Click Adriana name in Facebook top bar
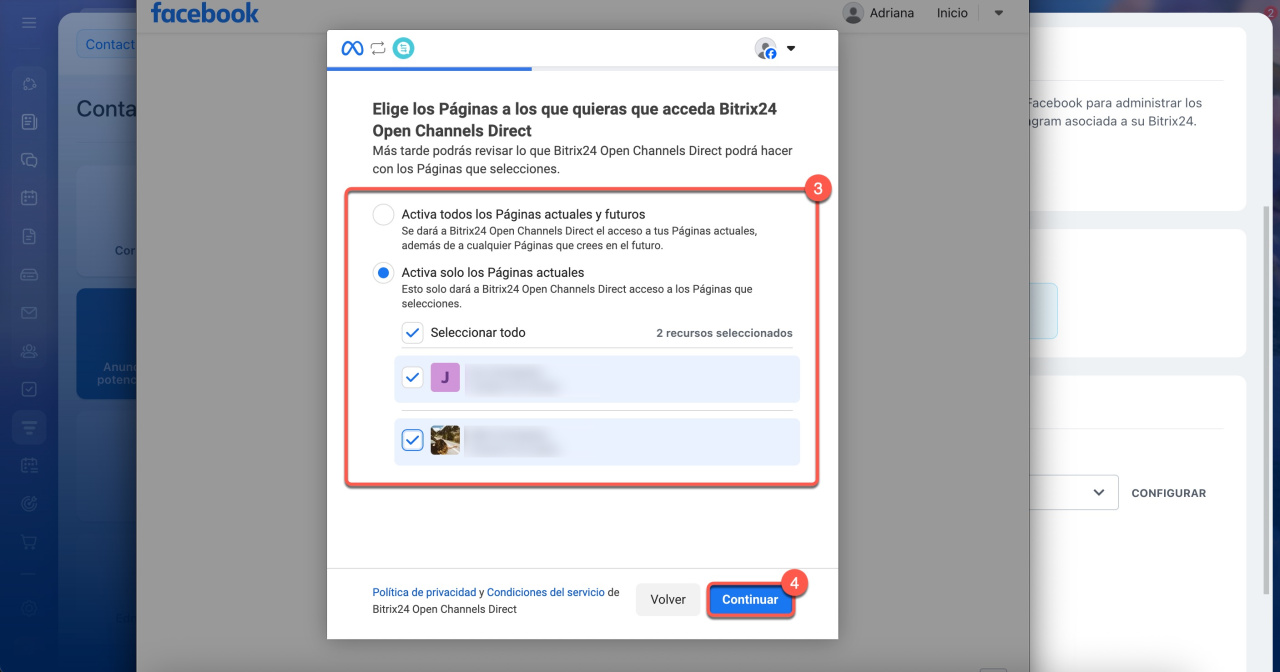This screenshot has height=672, width=1280. pos(893,13)
